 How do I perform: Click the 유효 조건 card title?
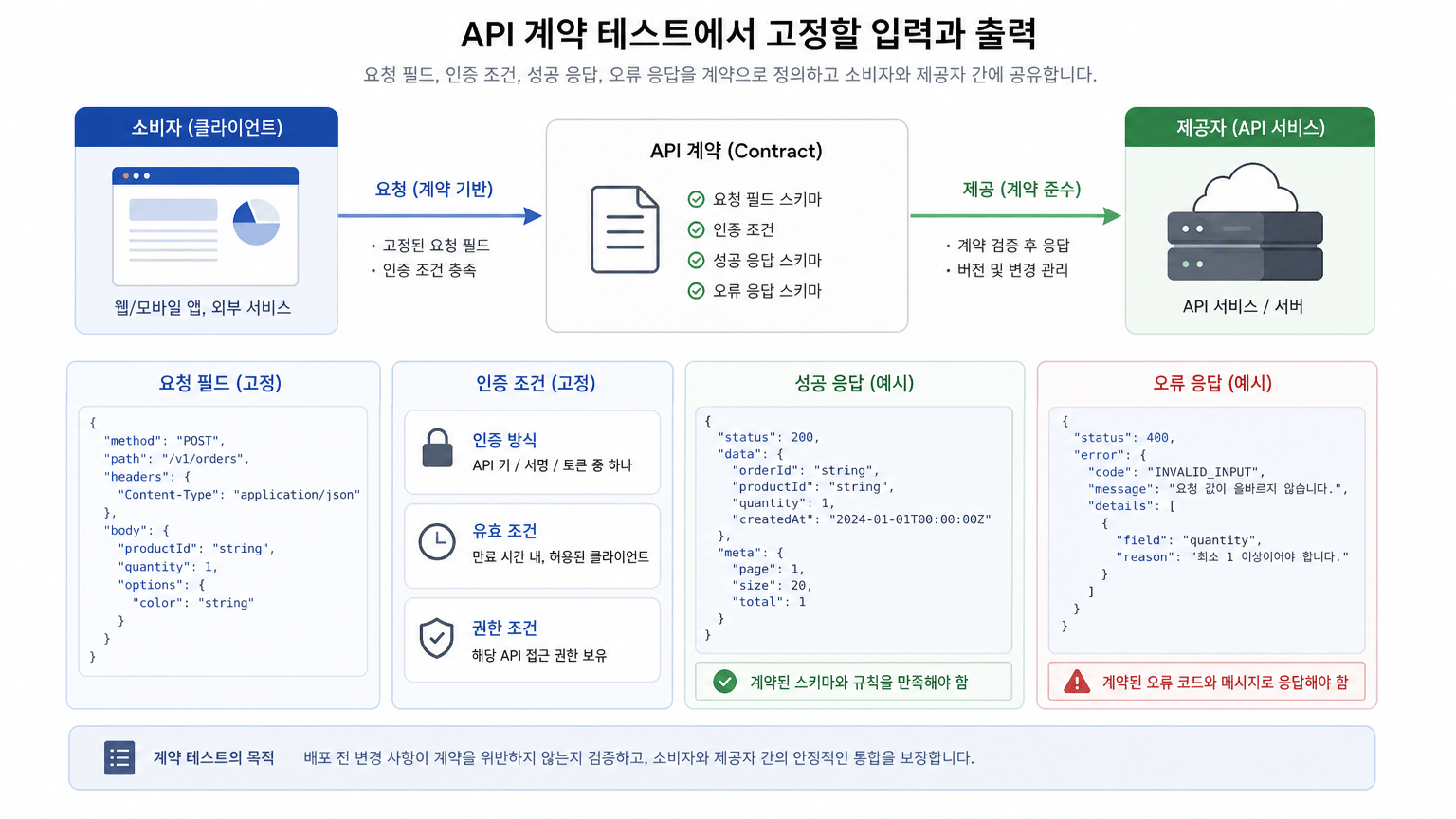[x=504, y=531]
